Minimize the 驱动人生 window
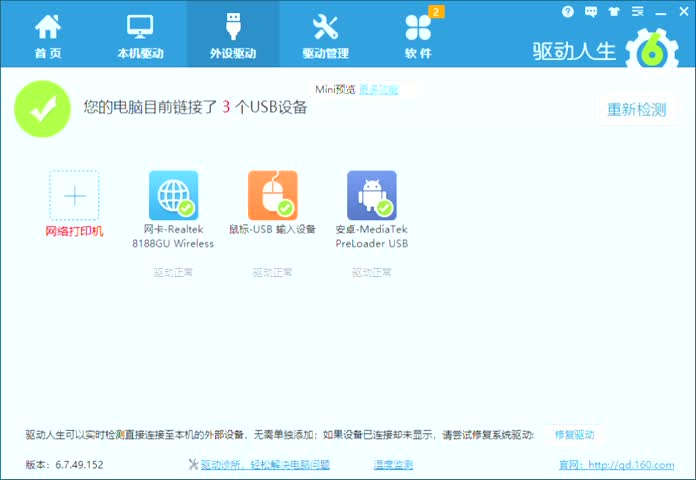Screen dimensions: 696x480 pos(660,13)
